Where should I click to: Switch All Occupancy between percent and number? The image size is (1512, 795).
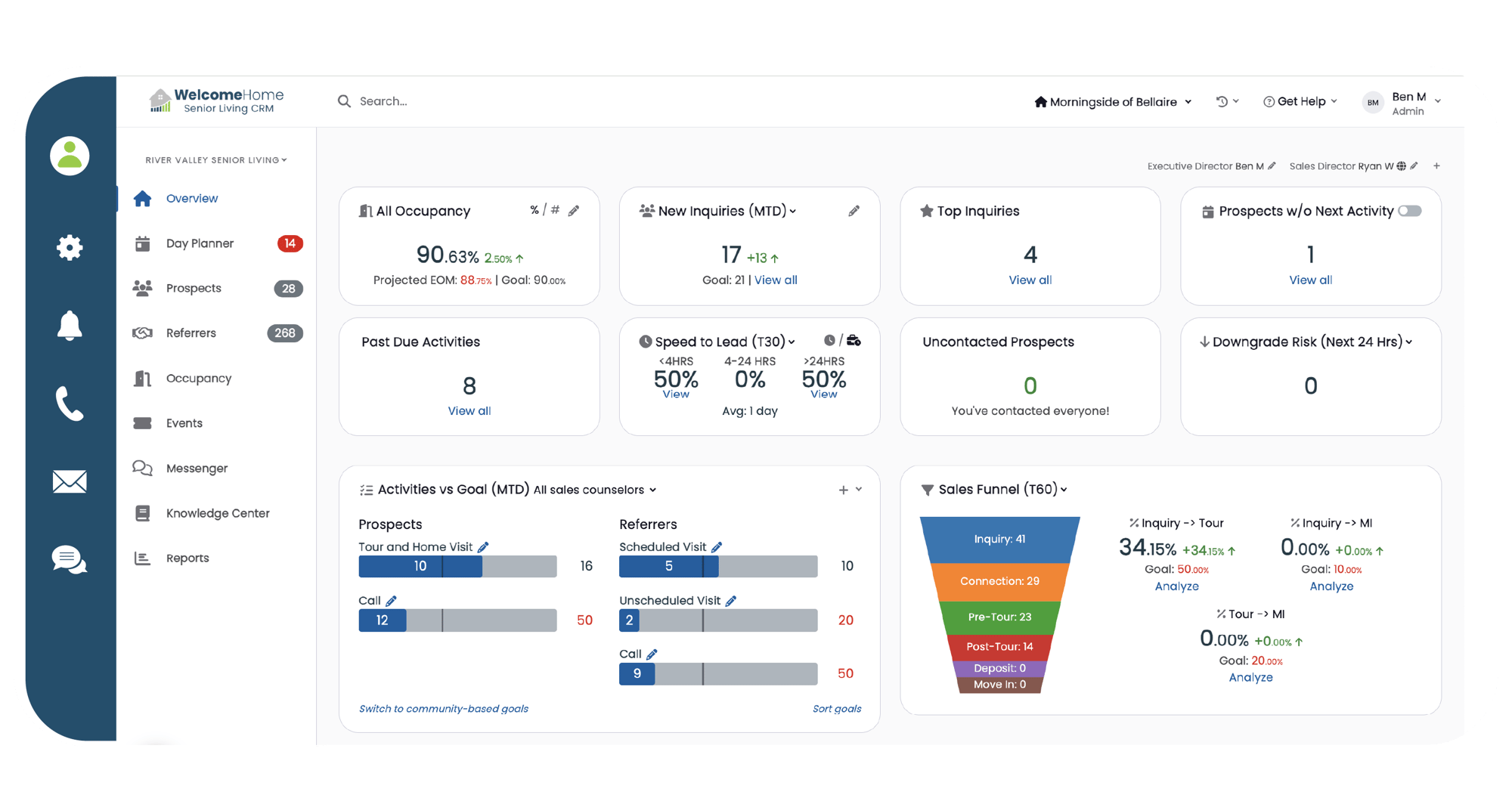tap(544, 210)
